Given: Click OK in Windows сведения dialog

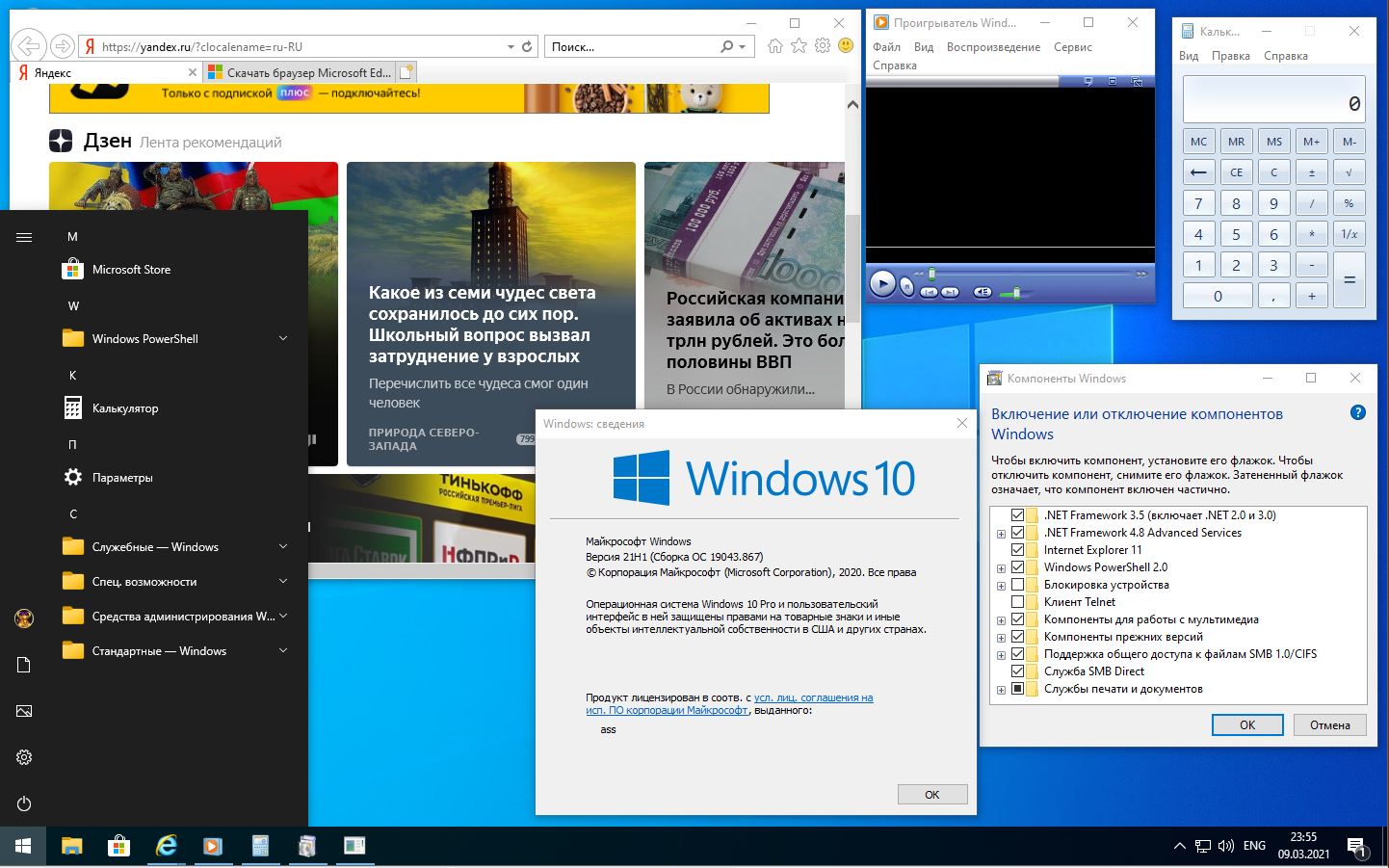Looking at the screenshot, I should click(x=931, y=795).
